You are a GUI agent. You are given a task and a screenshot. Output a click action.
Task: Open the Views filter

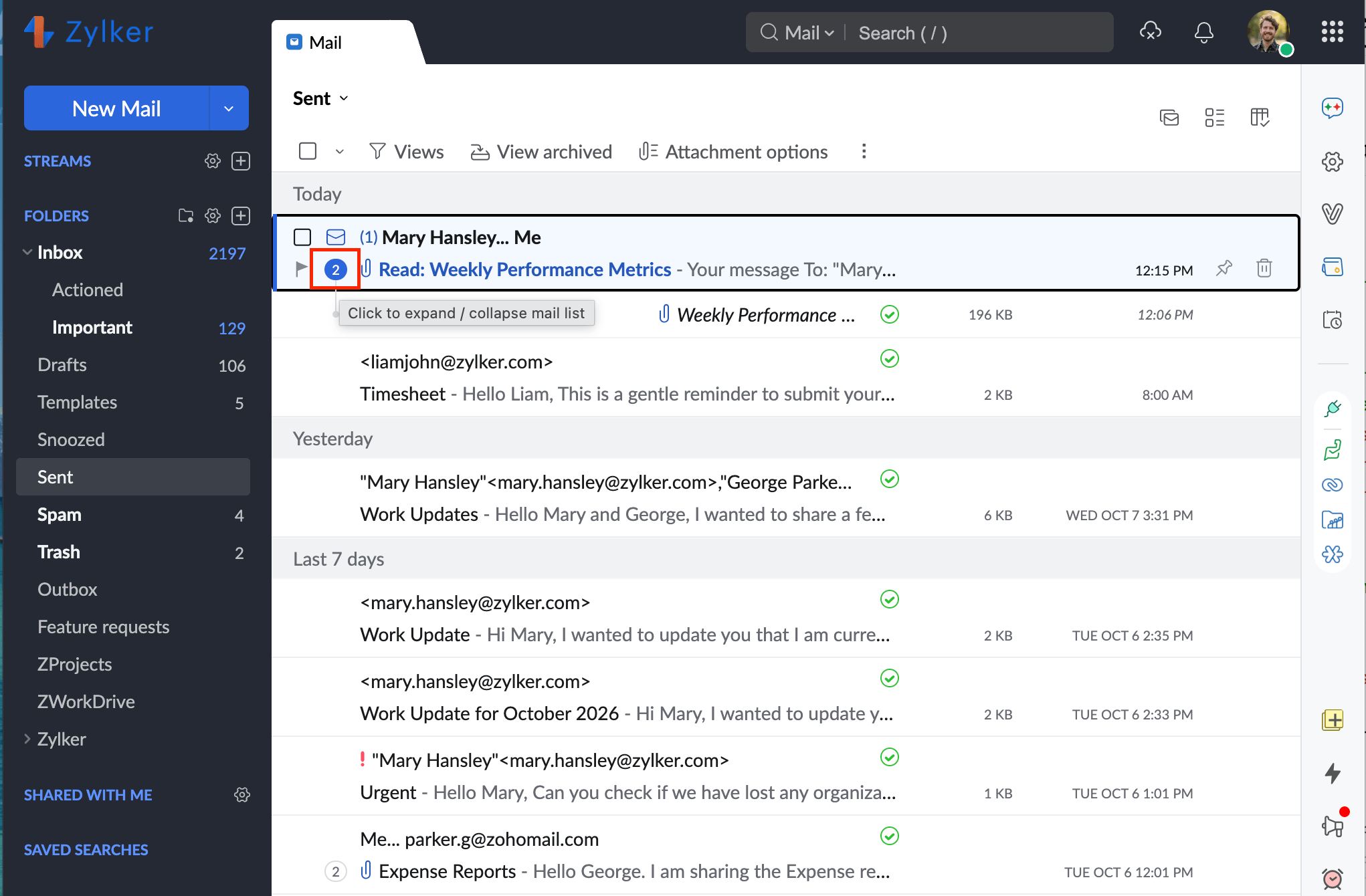click(x=406, y=152)
